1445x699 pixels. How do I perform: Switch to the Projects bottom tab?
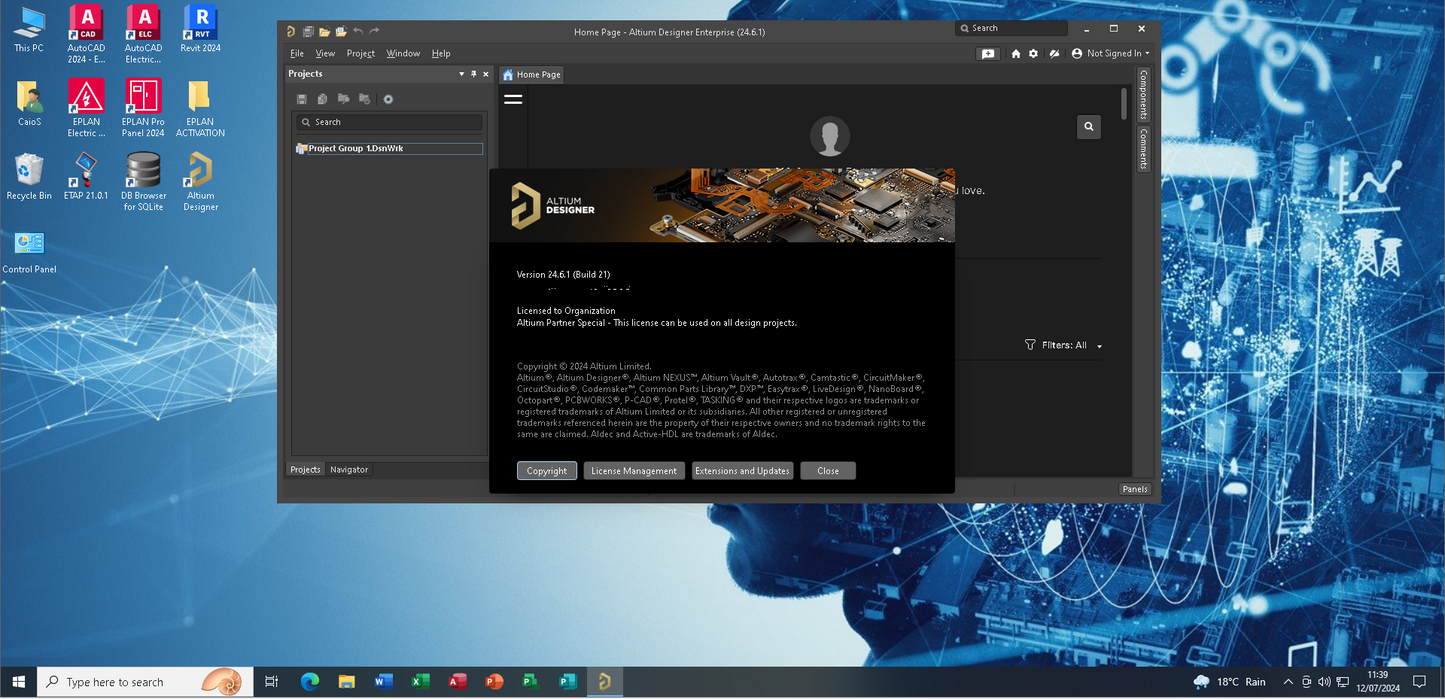[306, 470]
